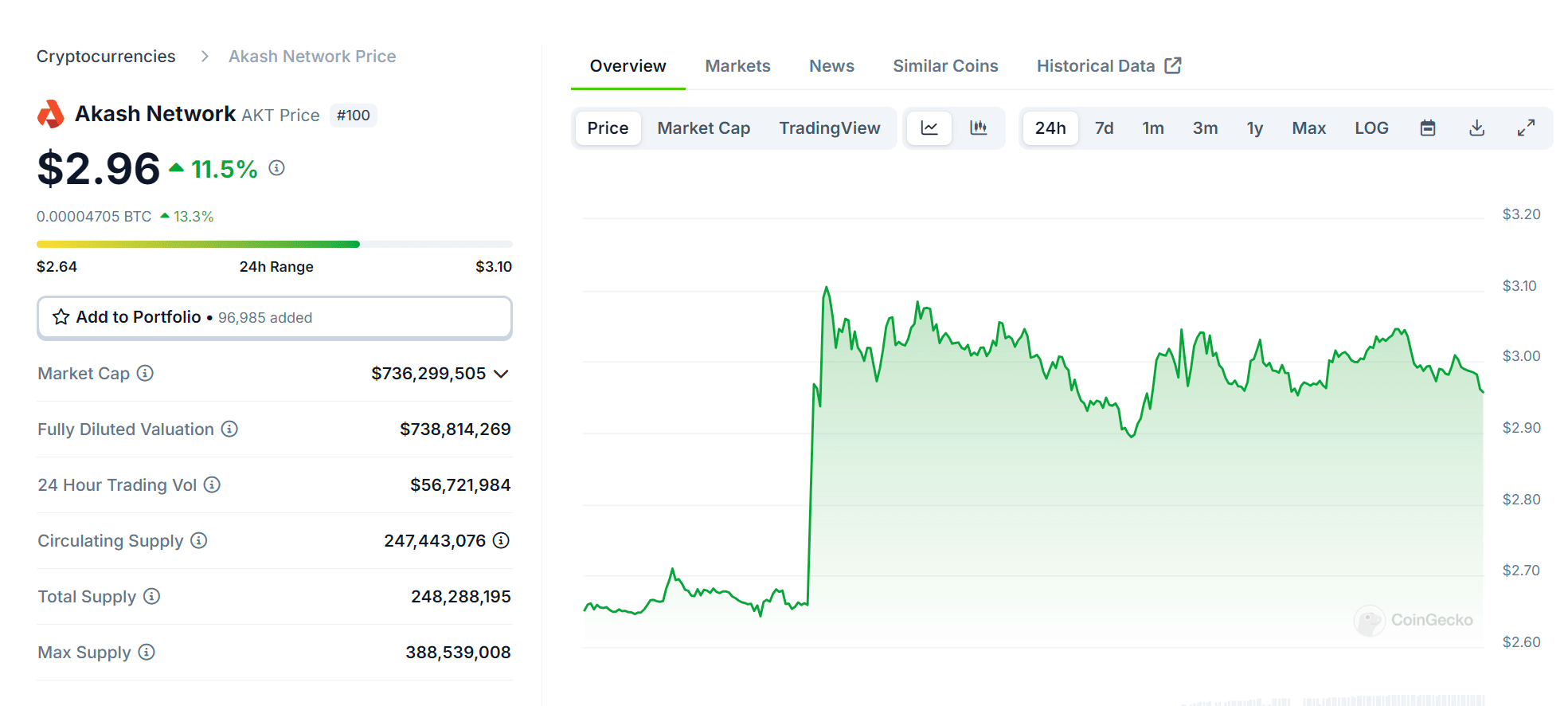Select the Price chart toggle
The width and height of the screenshot is (1568, 706).
pyautogui.click(x=608, y=128)
